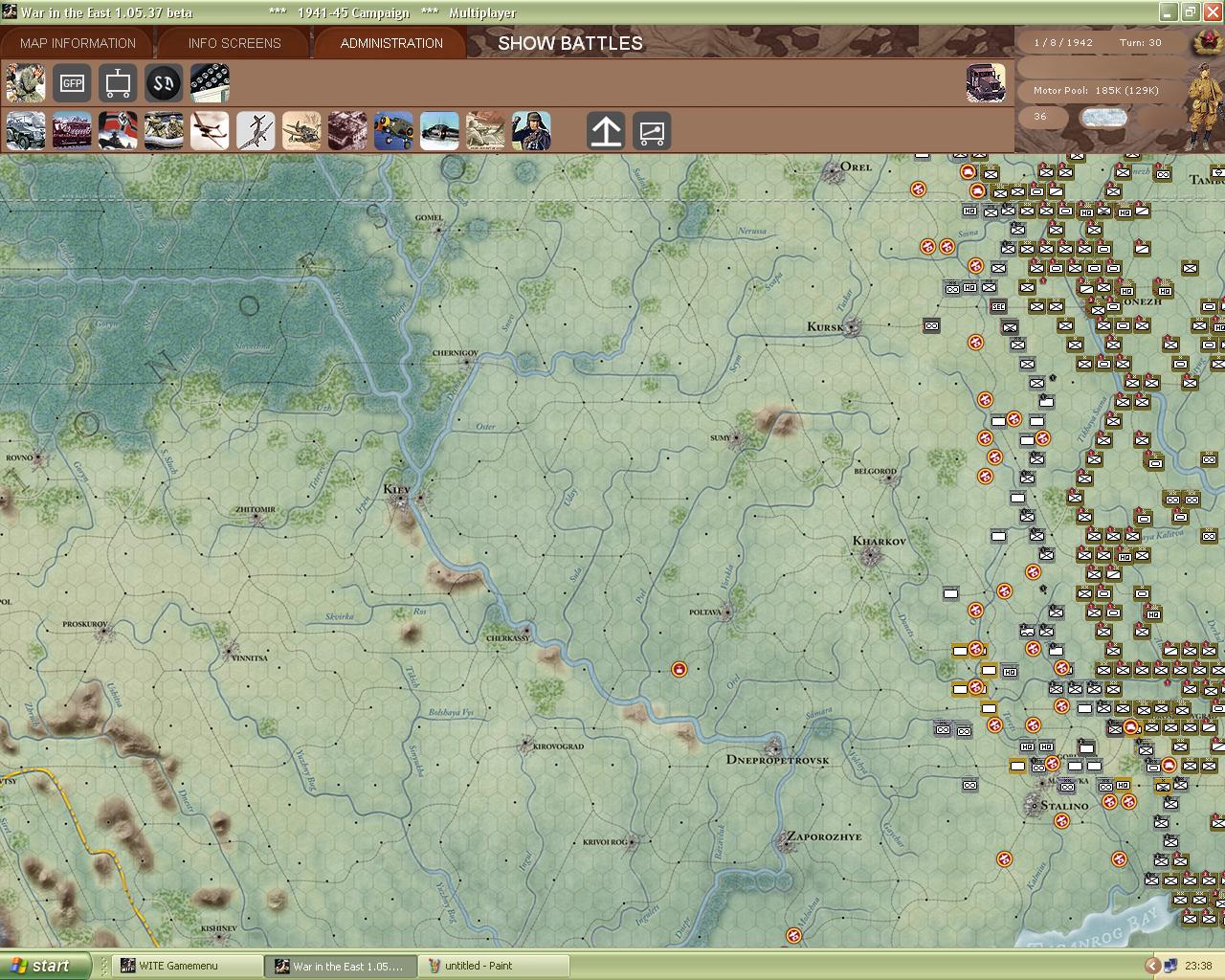The image size is (1225, 980).
Task: Click the Zhitomir city label
Action: [256, 510]
